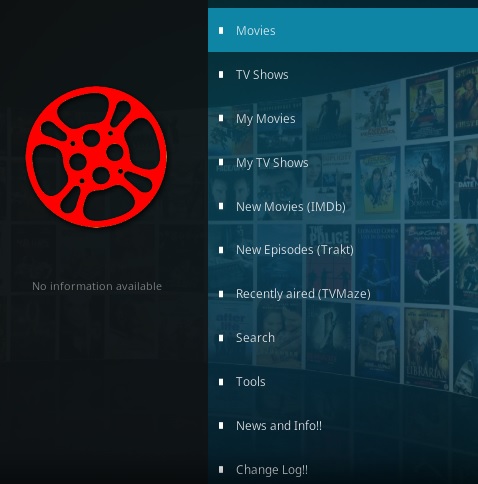Click the bullet icon beside Search
This screenshot has width=478, height=484.
(221, 338)
